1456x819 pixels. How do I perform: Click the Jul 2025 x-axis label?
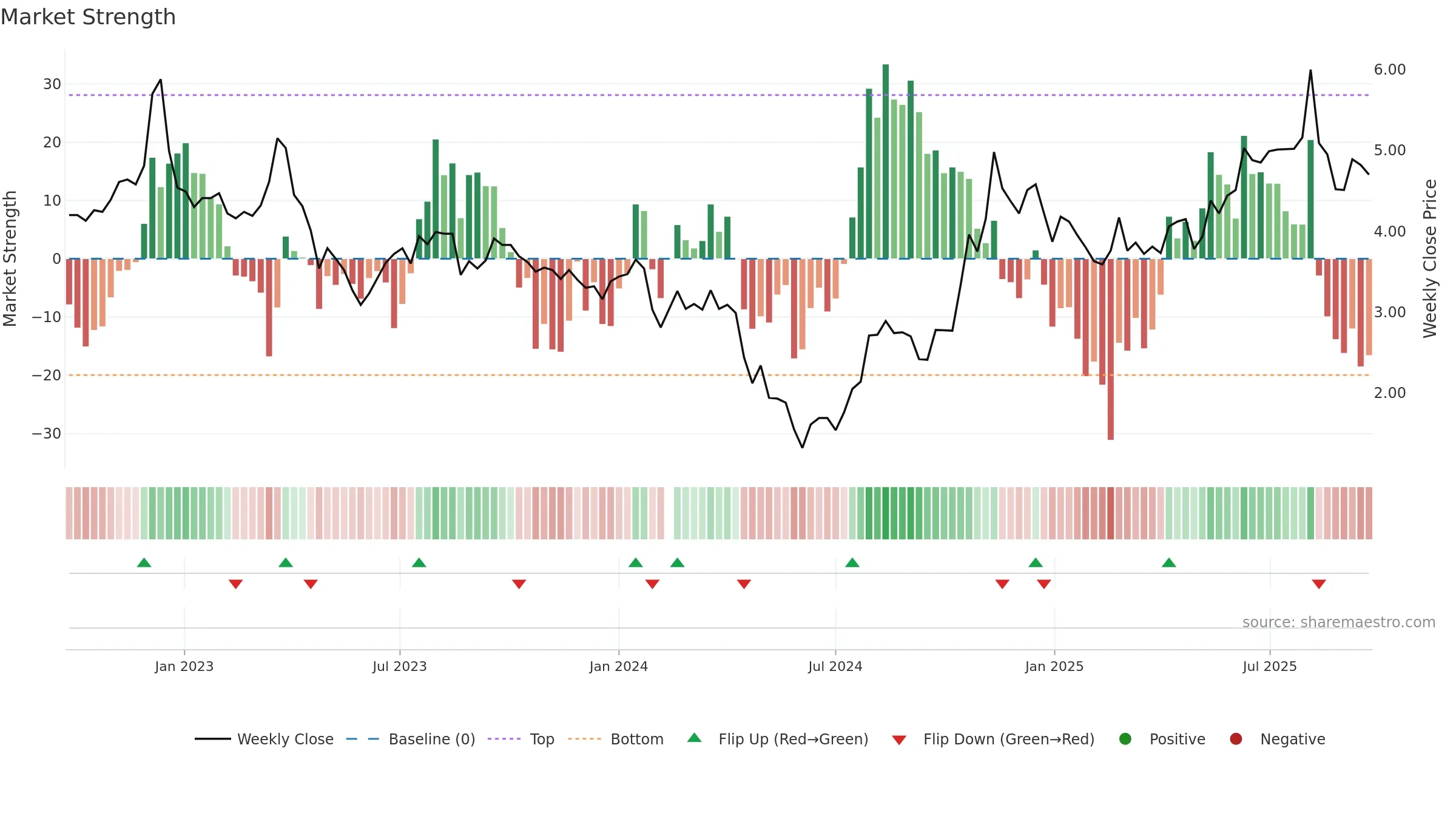1270,666
